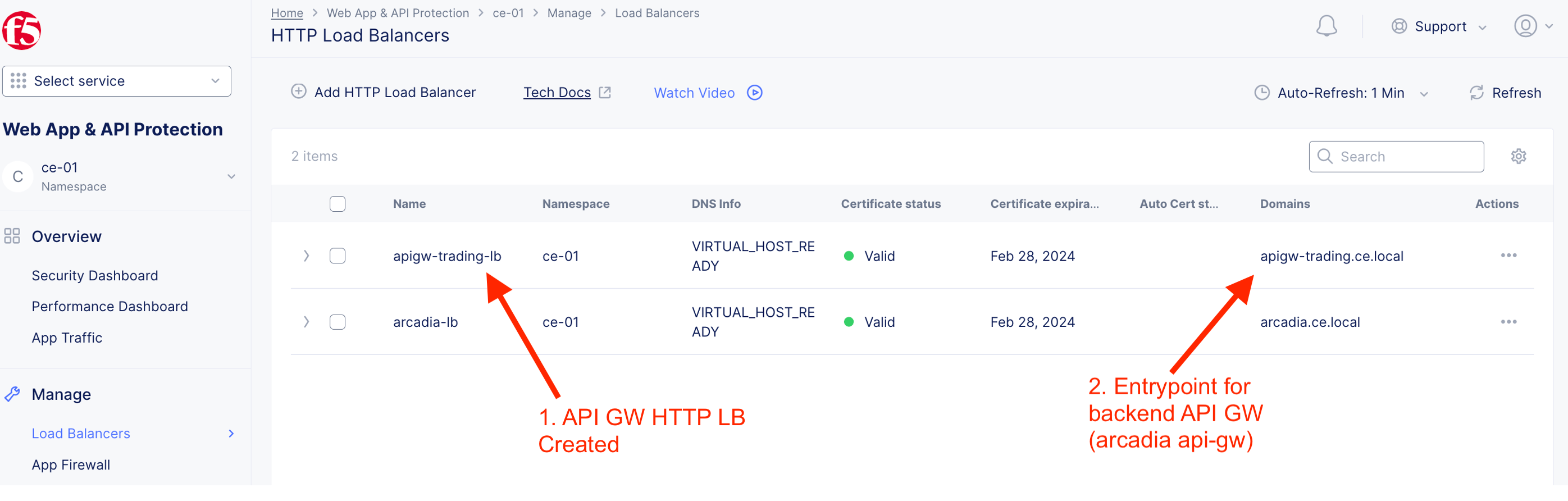Screen dimensions: 1568x501
Task: Select App Firewall in Manage menu
Action: [71, 465]
